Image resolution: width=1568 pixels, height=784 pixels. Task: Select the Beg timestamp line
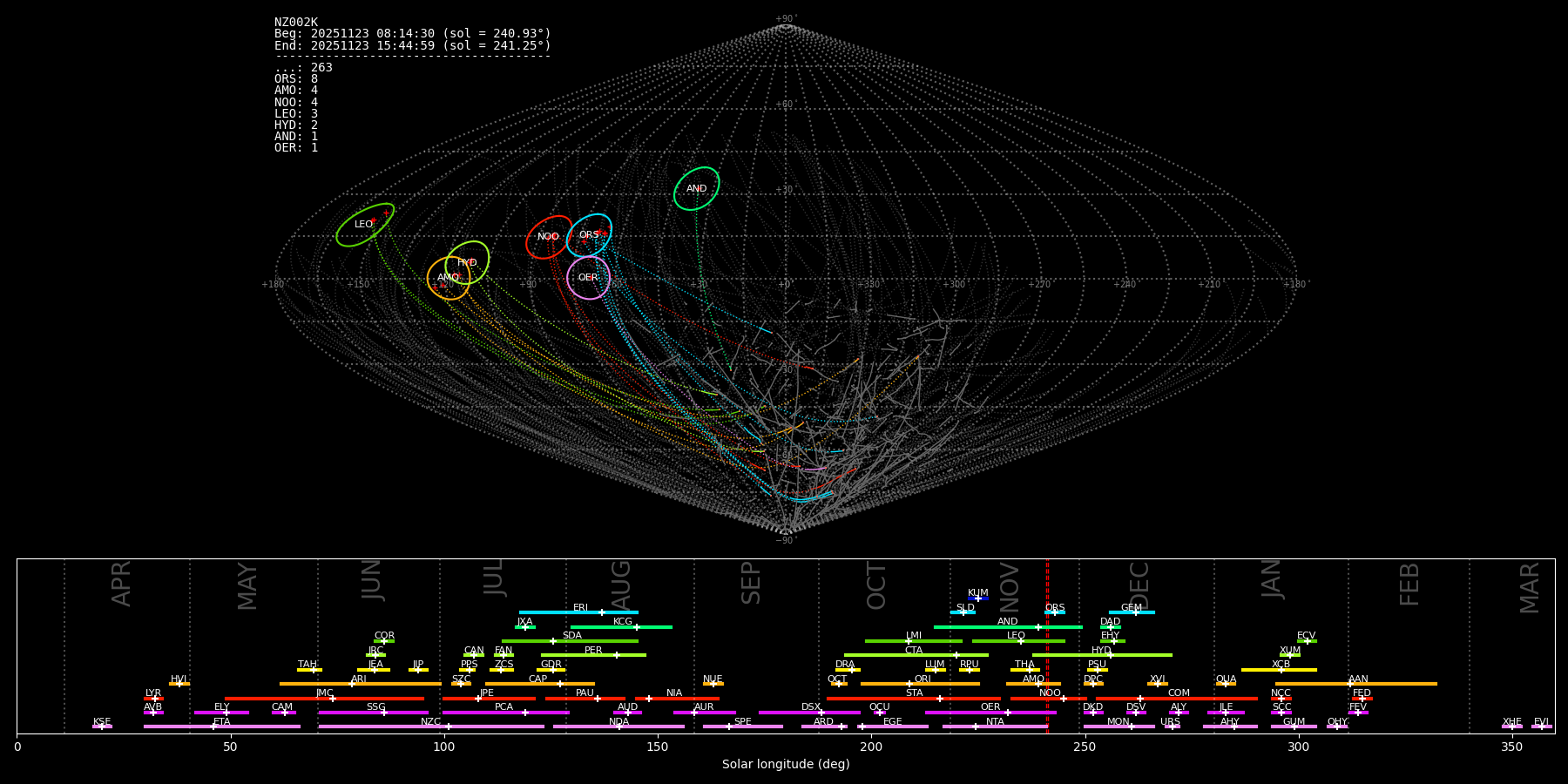(413, 34)
